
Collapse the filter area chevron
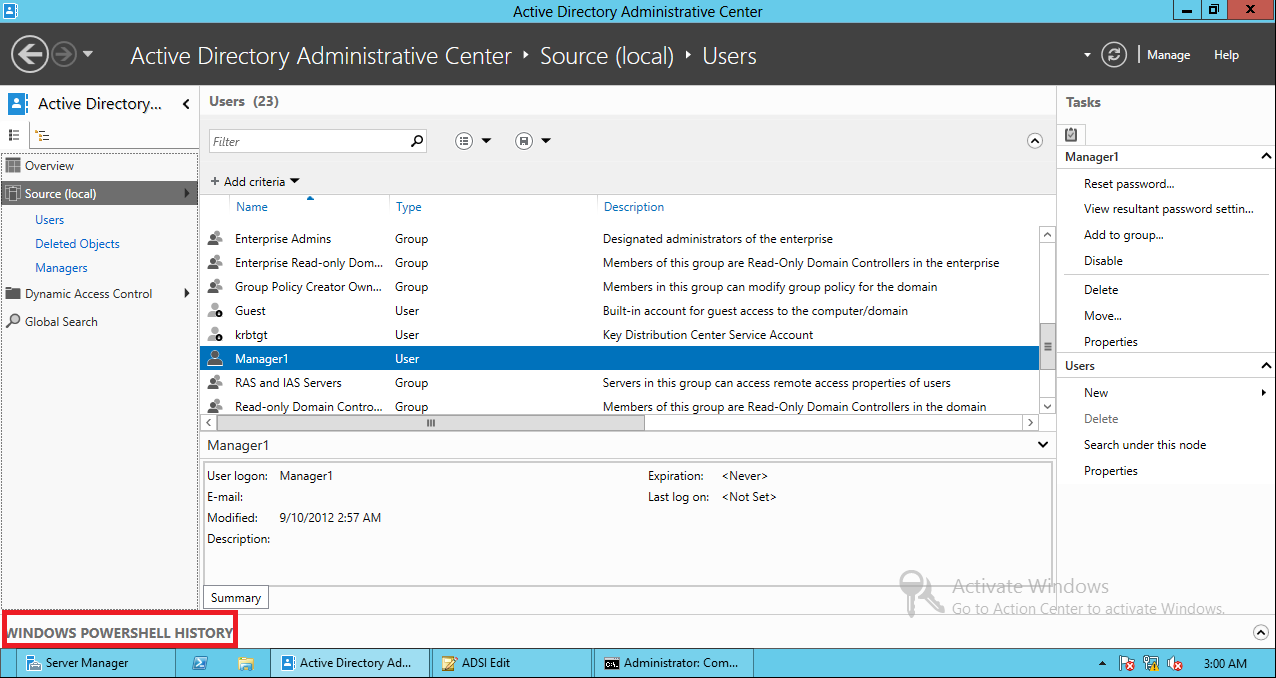point(1035,141)
